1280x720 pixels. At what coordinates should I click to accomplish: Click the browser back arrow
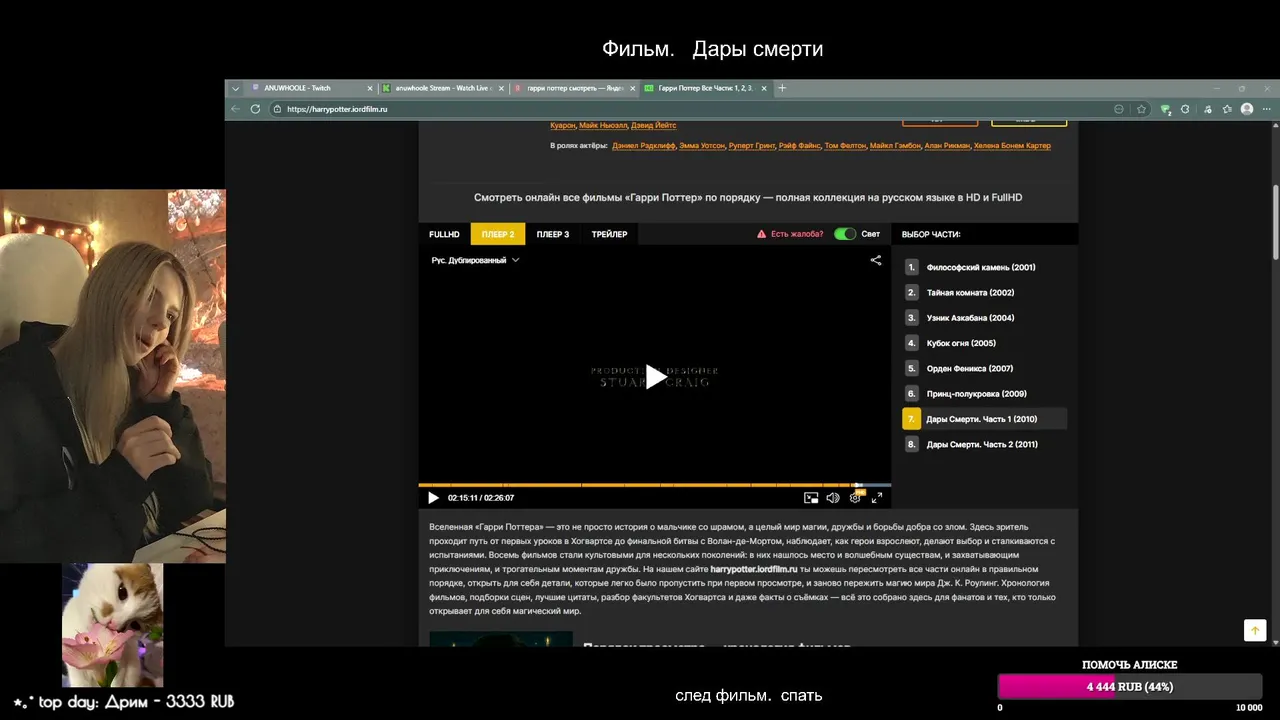[x=236, y=109]
